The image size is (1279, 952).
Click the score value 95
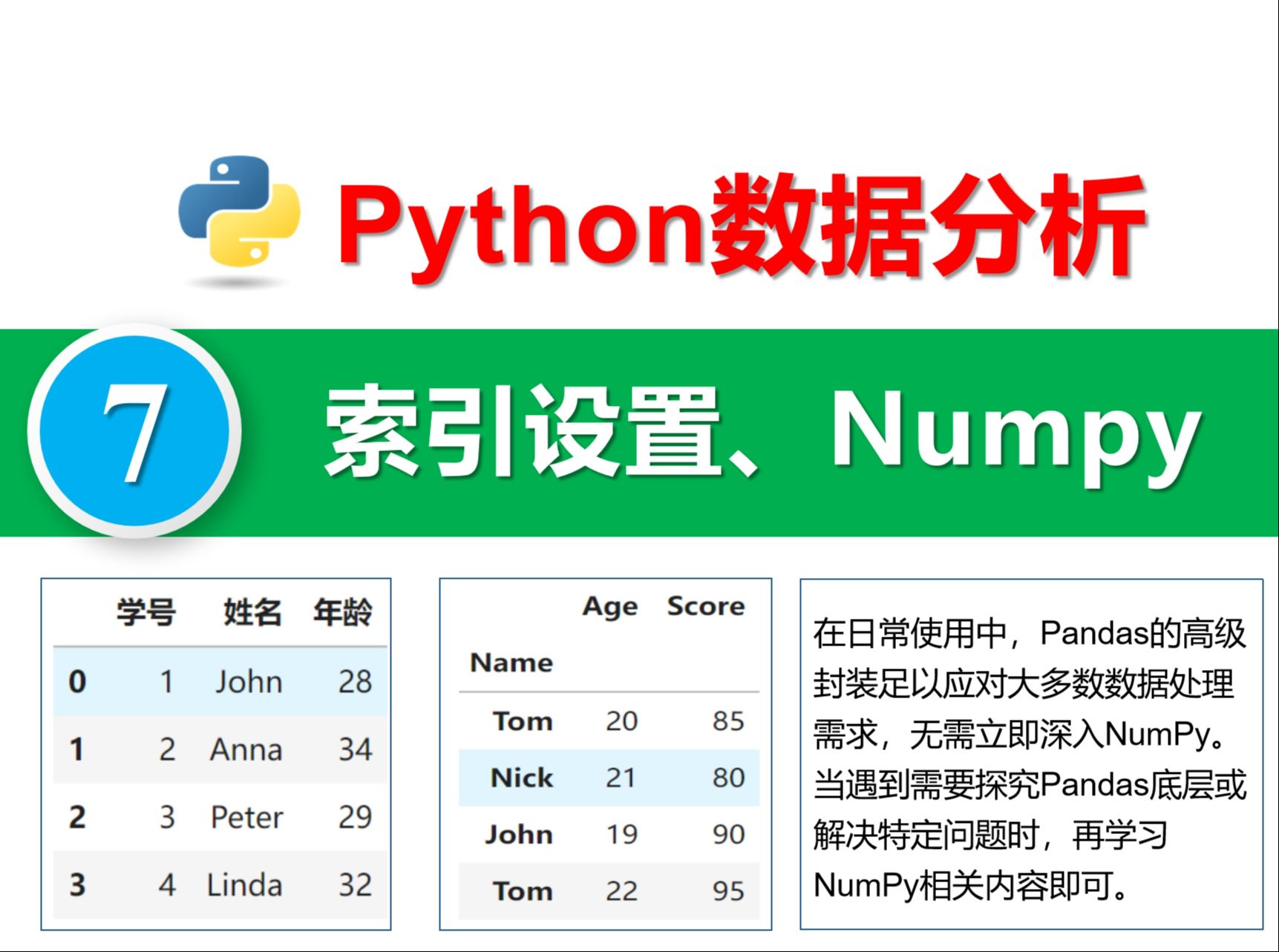click(x=728, y=890)
